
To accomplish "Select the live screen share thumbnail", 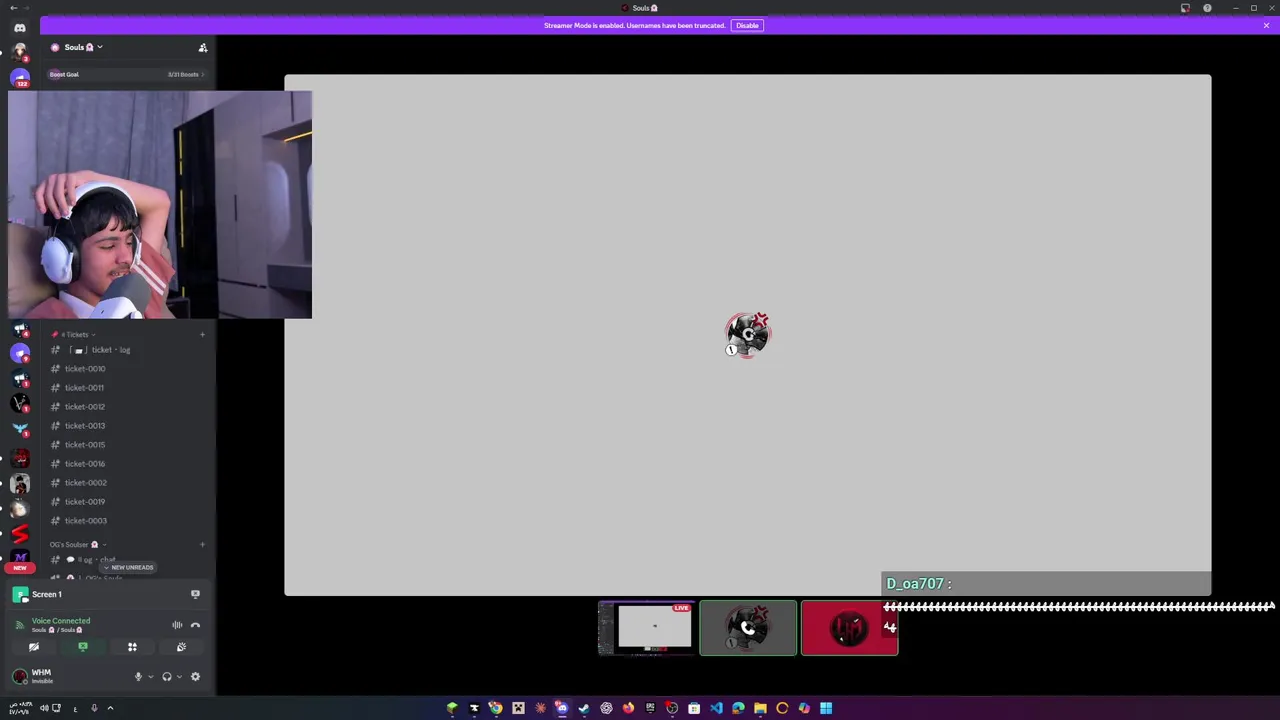I will coord(647,629).
